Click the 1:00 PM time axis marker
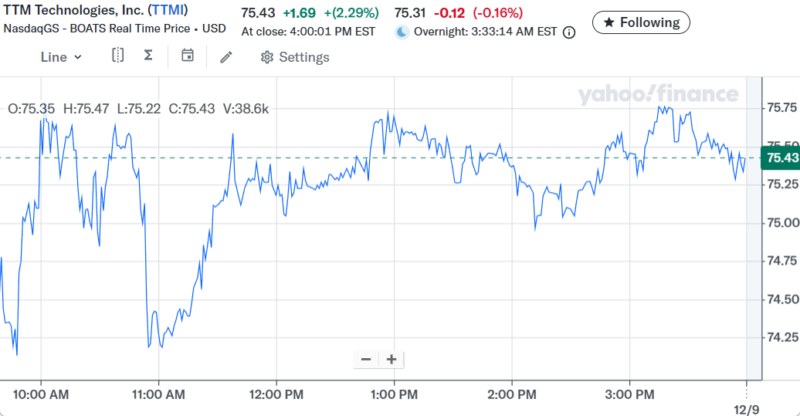800x416 pixels. pyautogui.click(x=393, y=393)
